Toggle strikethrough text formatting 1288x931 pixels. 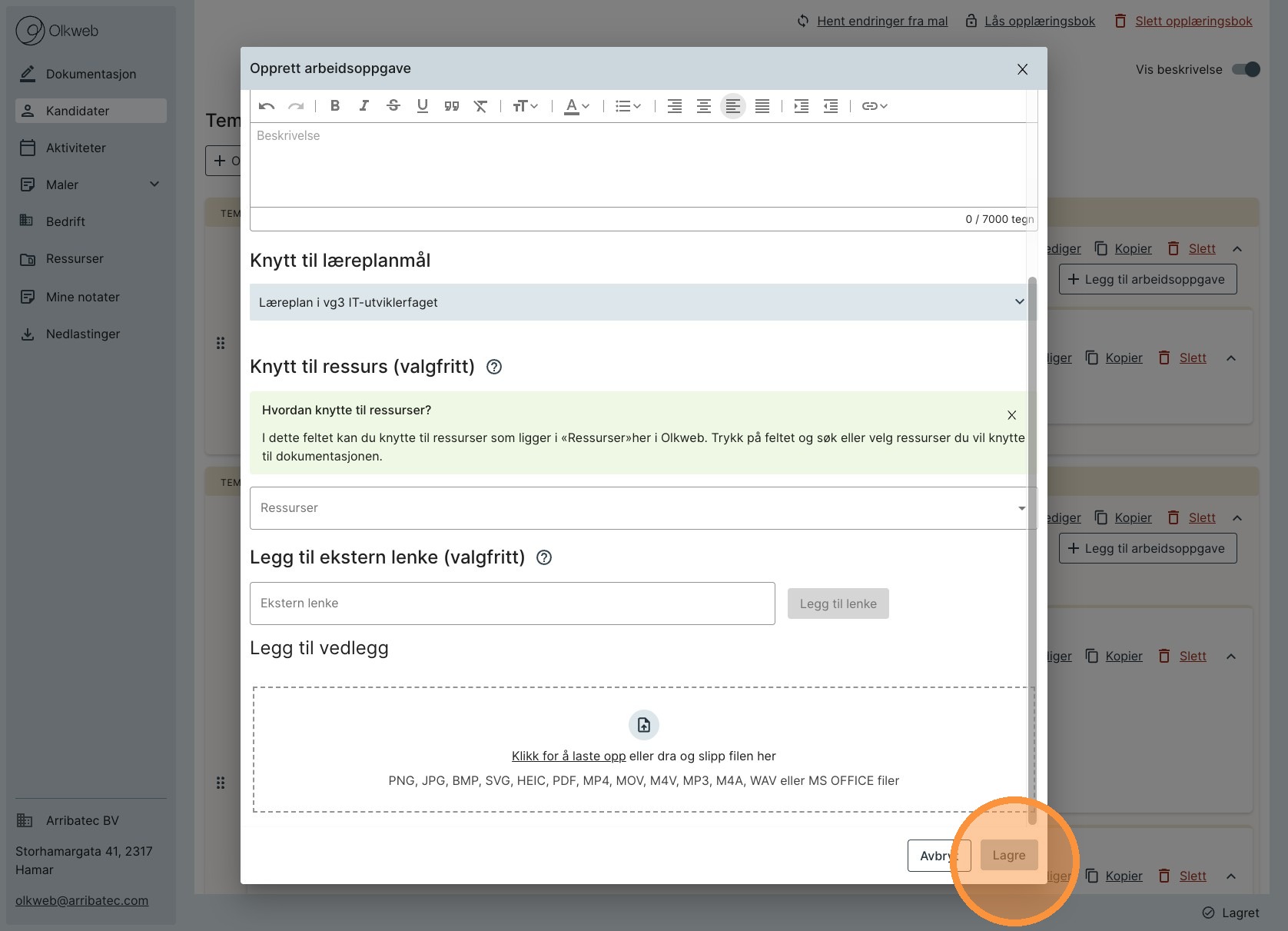(x=393, y=106)
